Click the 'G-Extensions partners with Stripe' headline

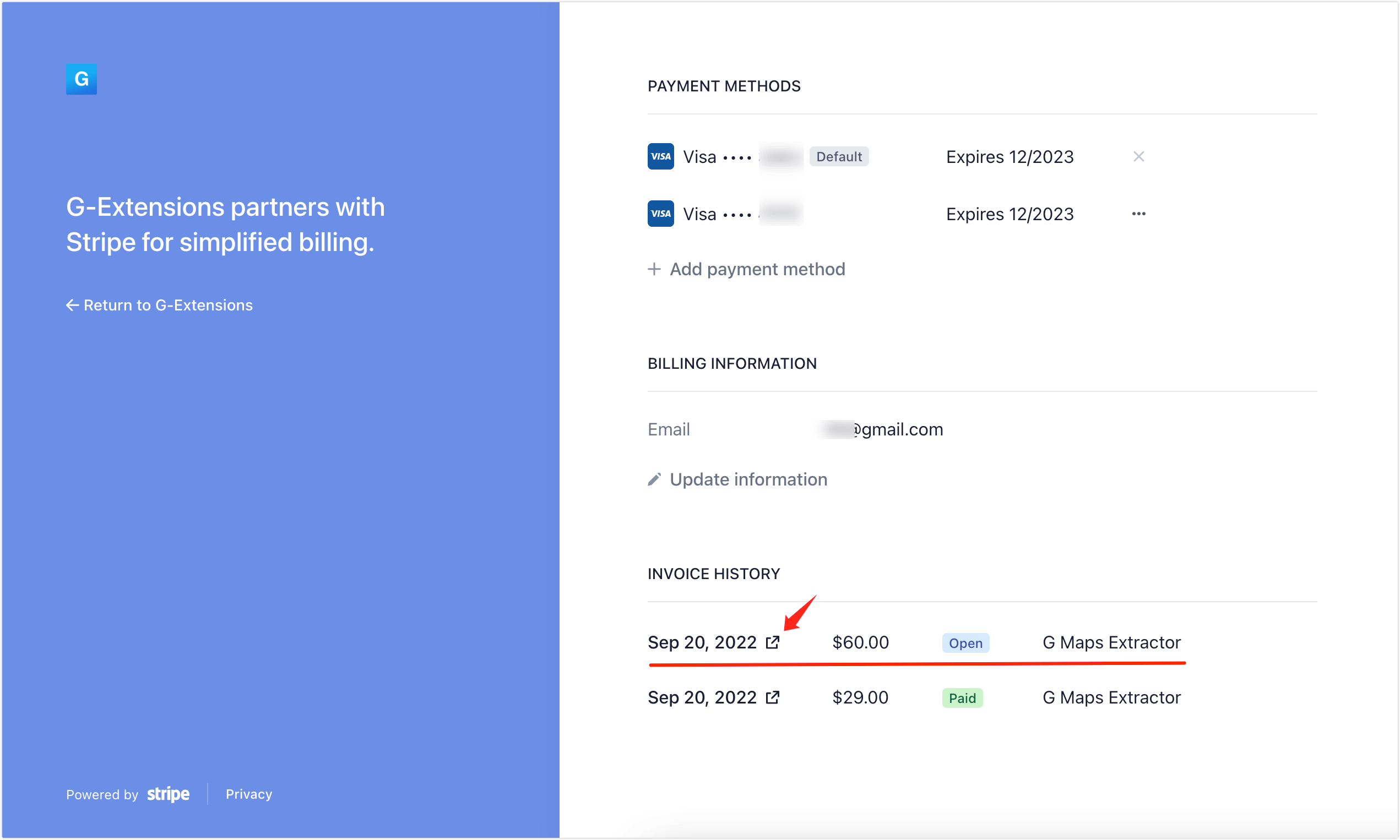(x=225, y=225)
